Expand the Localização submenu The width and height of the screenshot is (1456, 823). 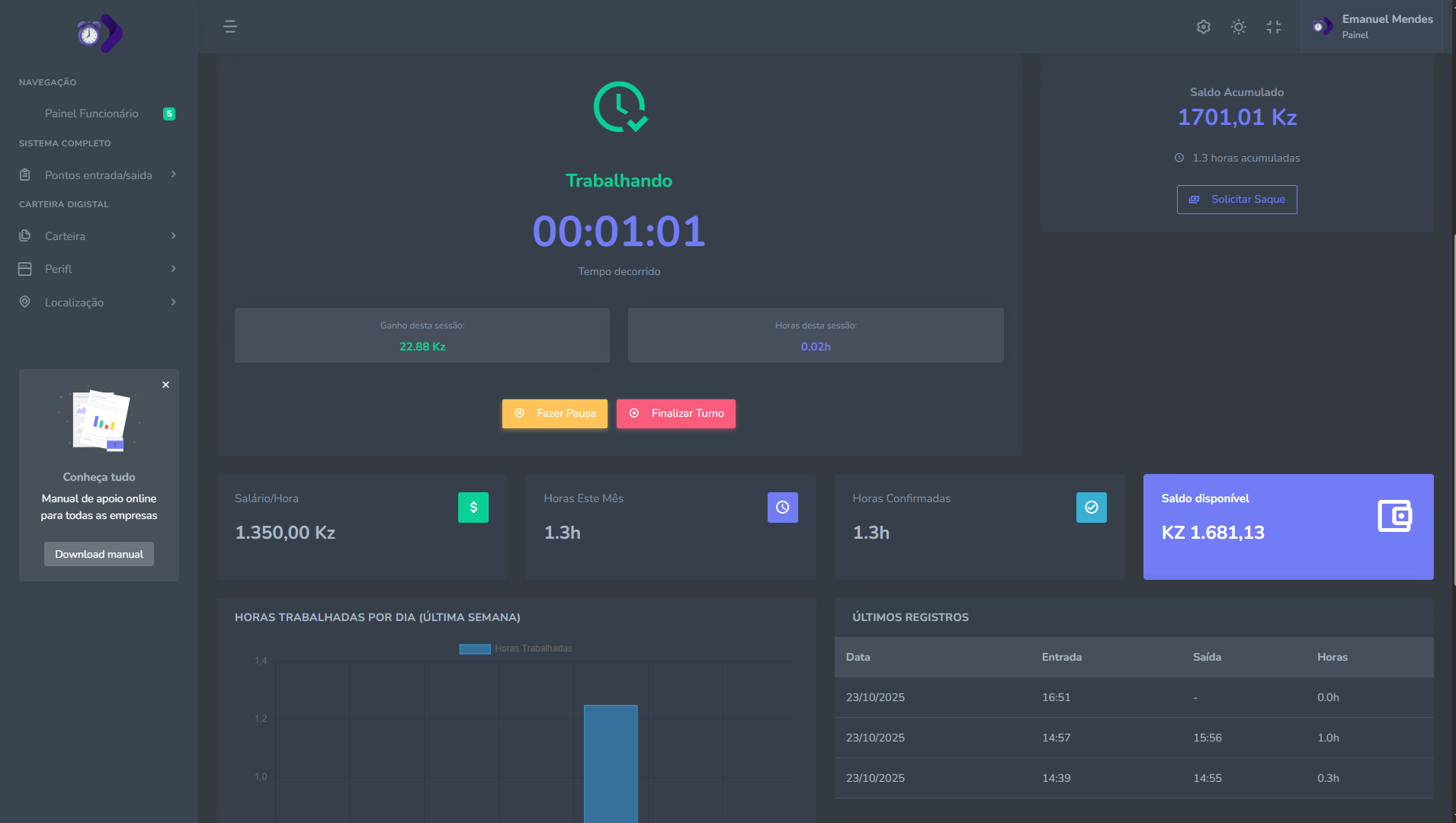pos(98,303)
